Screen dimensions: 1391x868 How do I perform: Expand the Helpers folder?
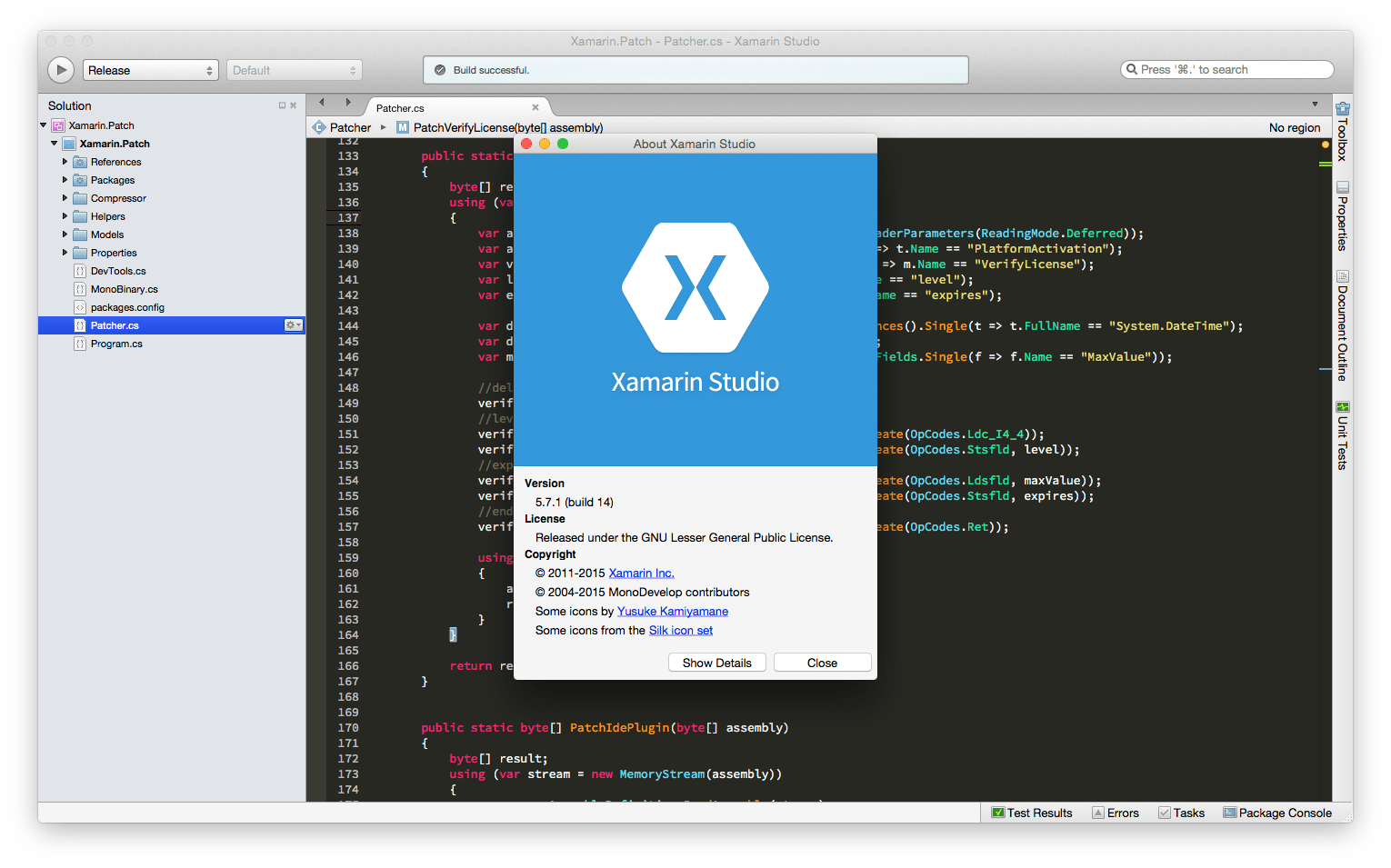[x=65, y=216]
